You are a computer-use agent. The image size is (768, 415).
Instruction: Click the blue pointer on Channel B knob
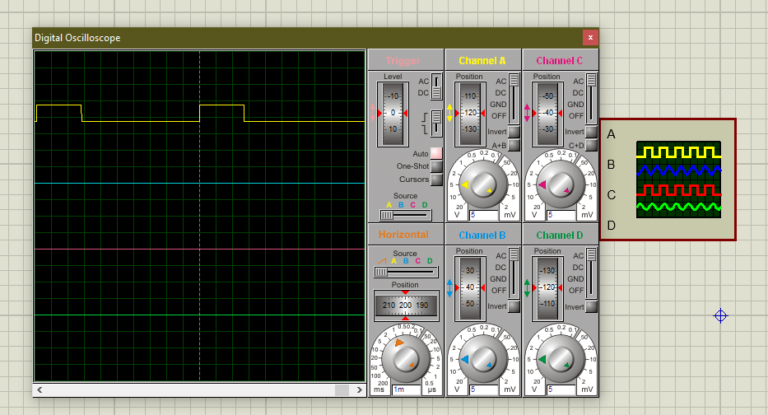465,359
